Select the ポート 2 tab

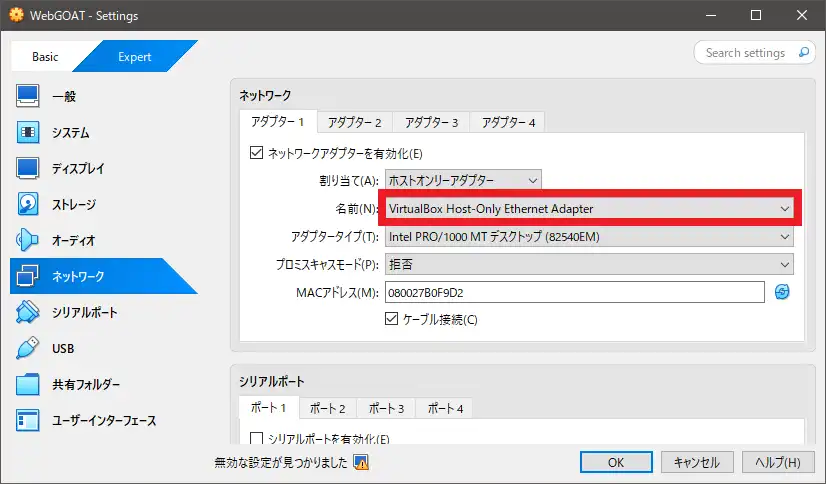pyautogui.click(x=328, y=408)
